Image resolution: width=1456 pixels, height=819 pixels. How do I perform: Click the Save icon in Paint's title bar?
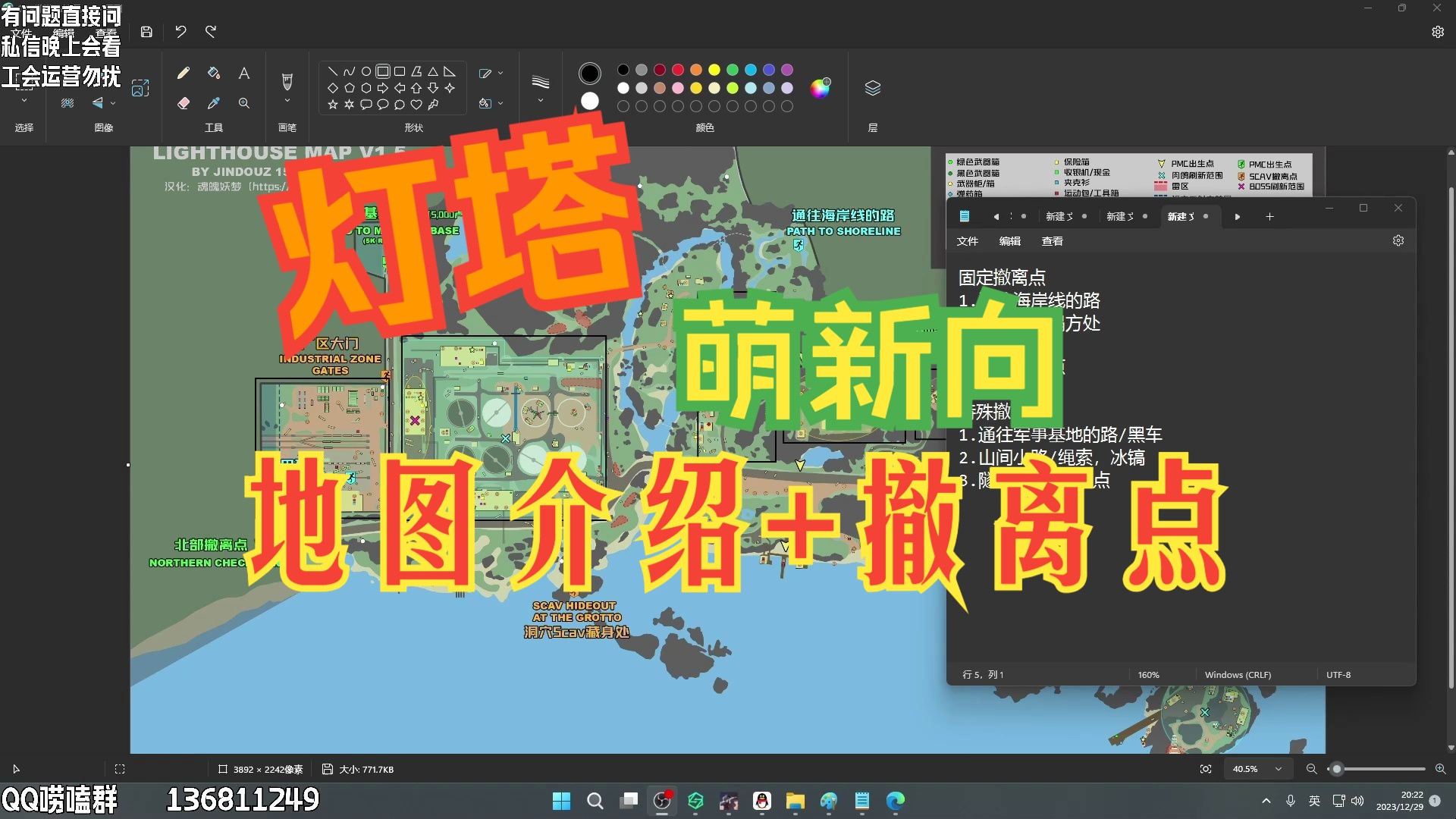point(146,32)
